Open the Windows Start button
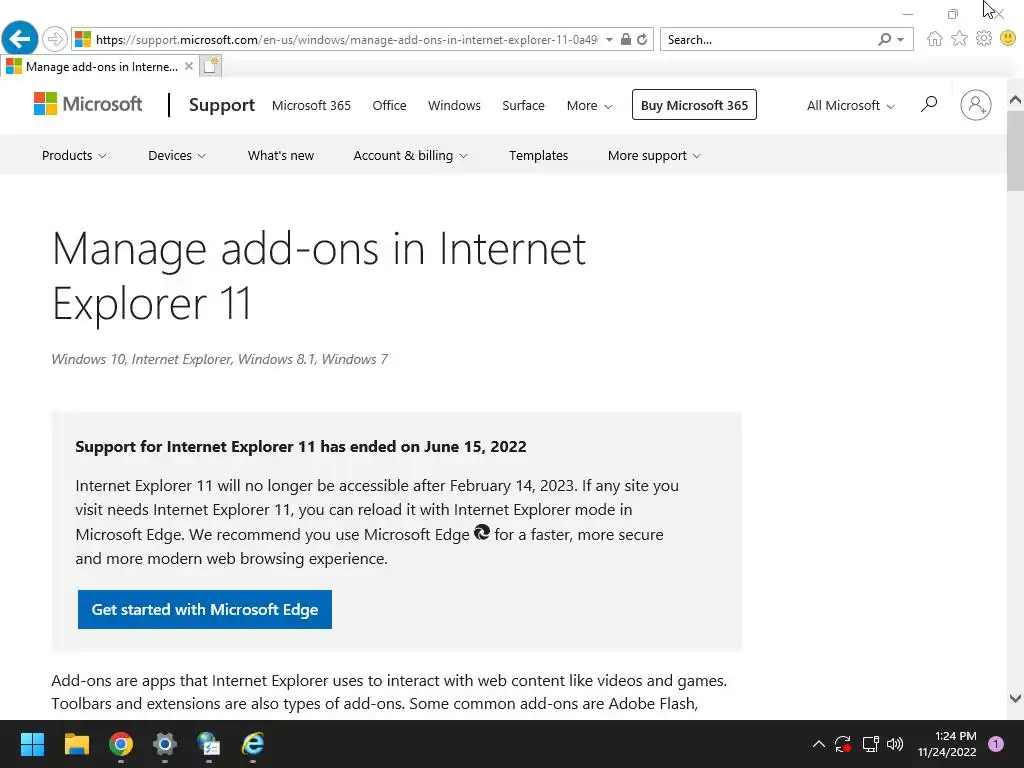This screenshot has height=768, width=1024. coord(32,744)
